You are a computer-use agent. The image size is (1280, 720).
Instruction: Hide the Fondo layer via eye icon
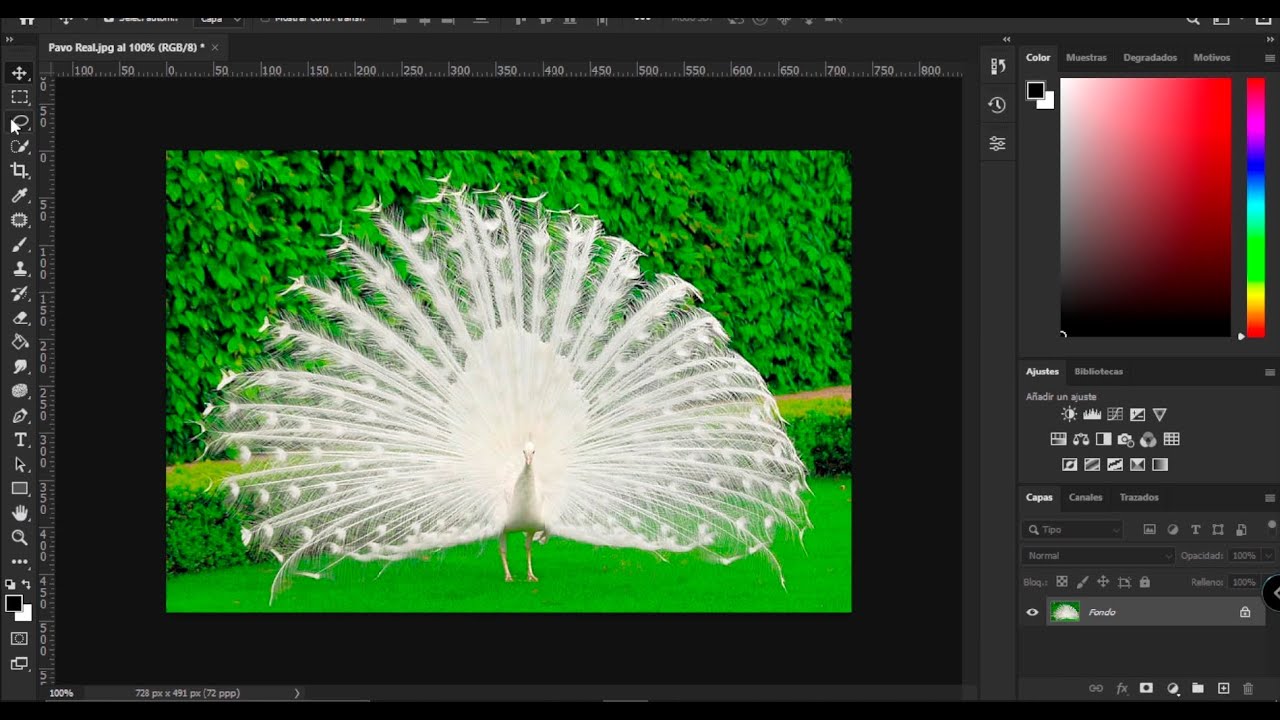(1032, 612)
